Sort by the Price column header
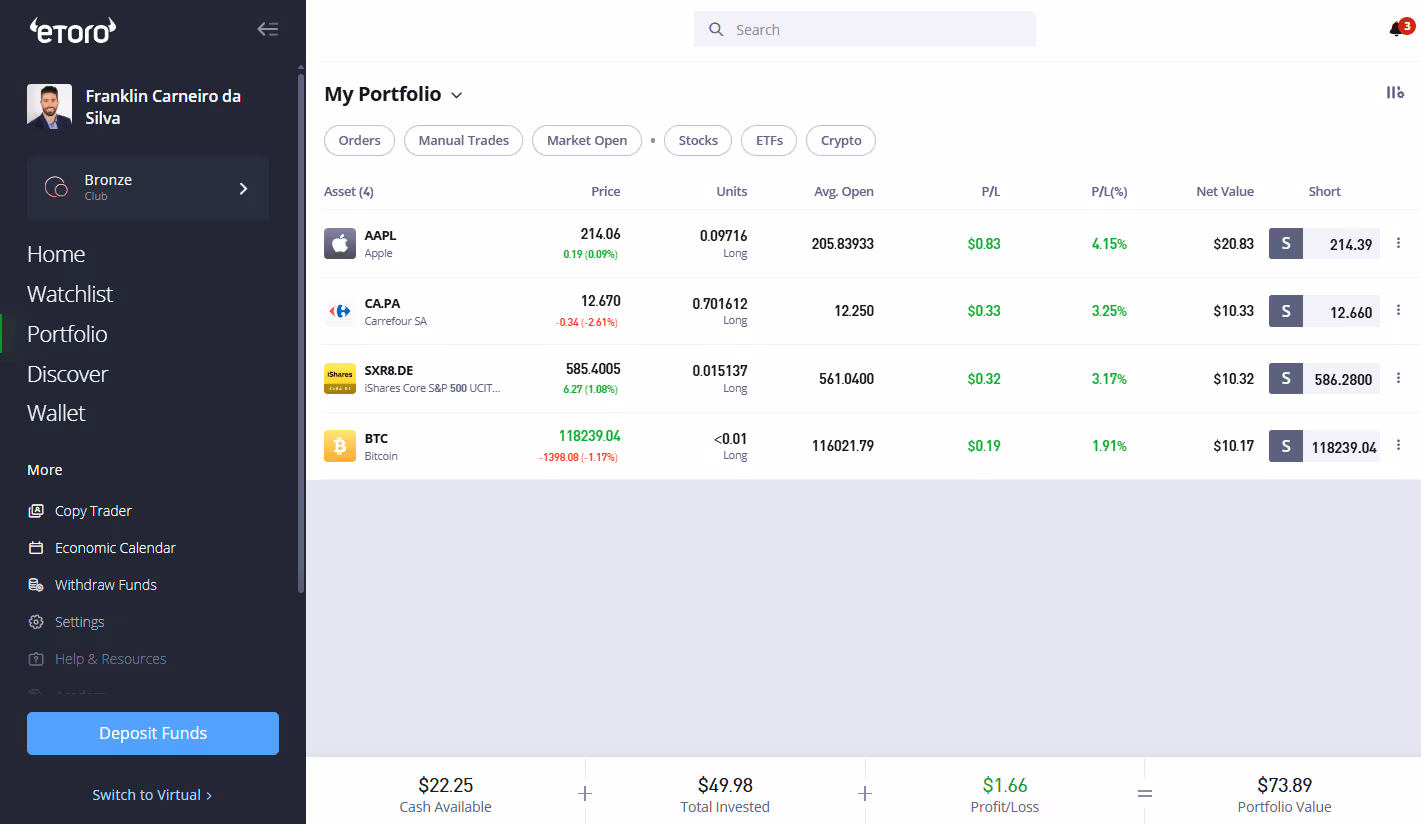Screen dimensions: 1421x824 tap(605, 192)
